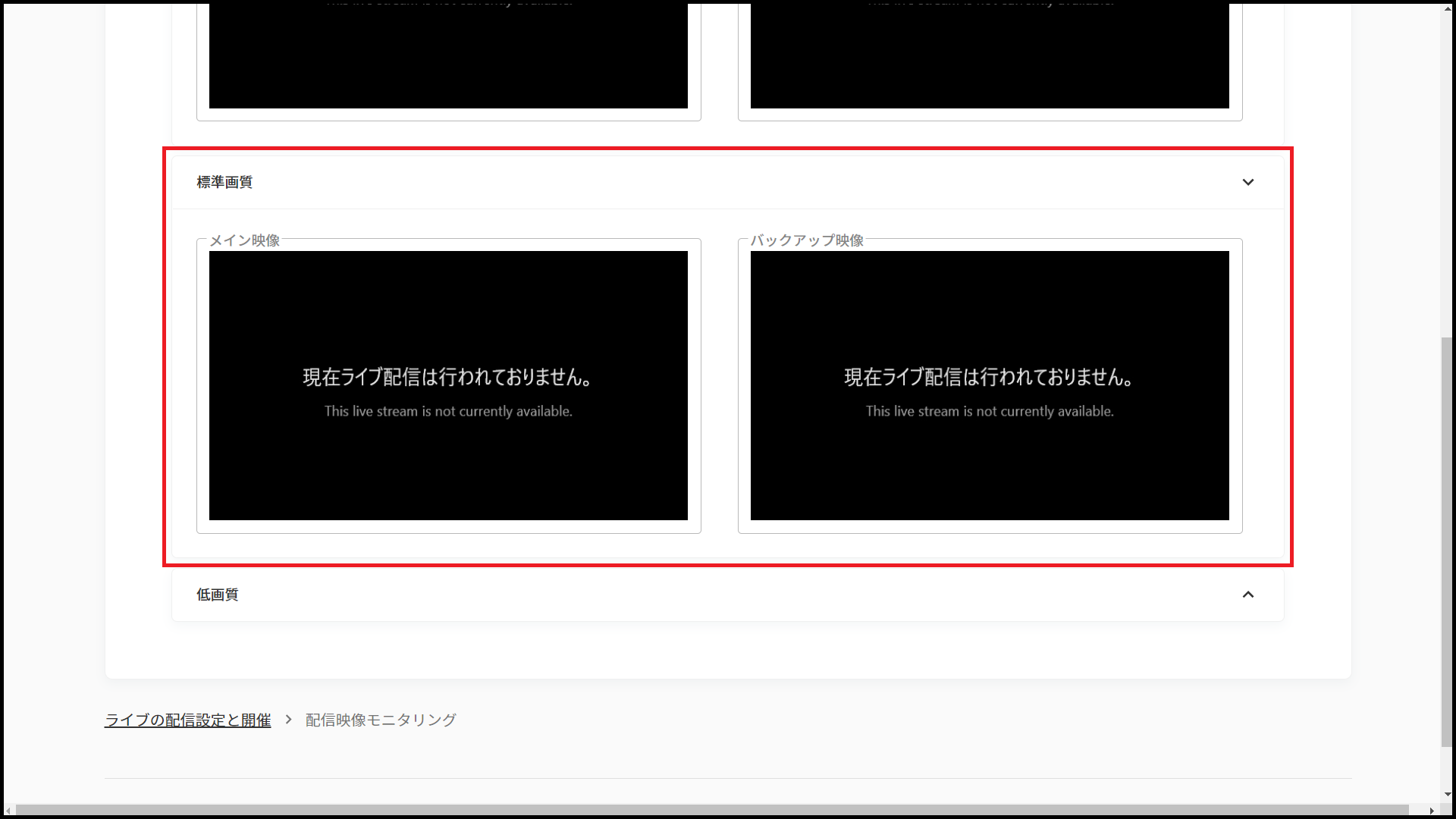Click 配信映像モニタリング breadcrumb text
The height and width of the screenshot is (819, 1456).
(x=381, y=720)
